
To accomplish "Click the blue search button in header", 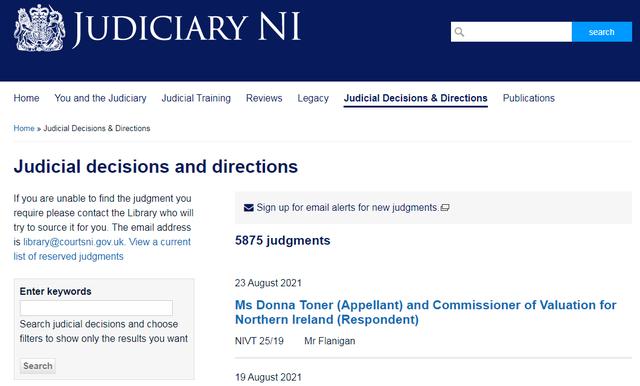I will coord(602,32).
